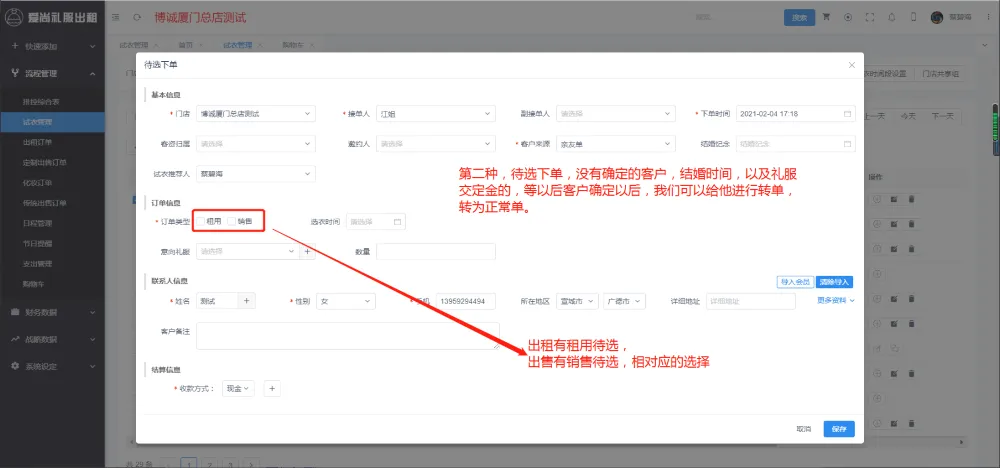This screenshot has height=468, width=1000.
Task: Click the plus icon next to 意向礼服
Action: (308, 252)
